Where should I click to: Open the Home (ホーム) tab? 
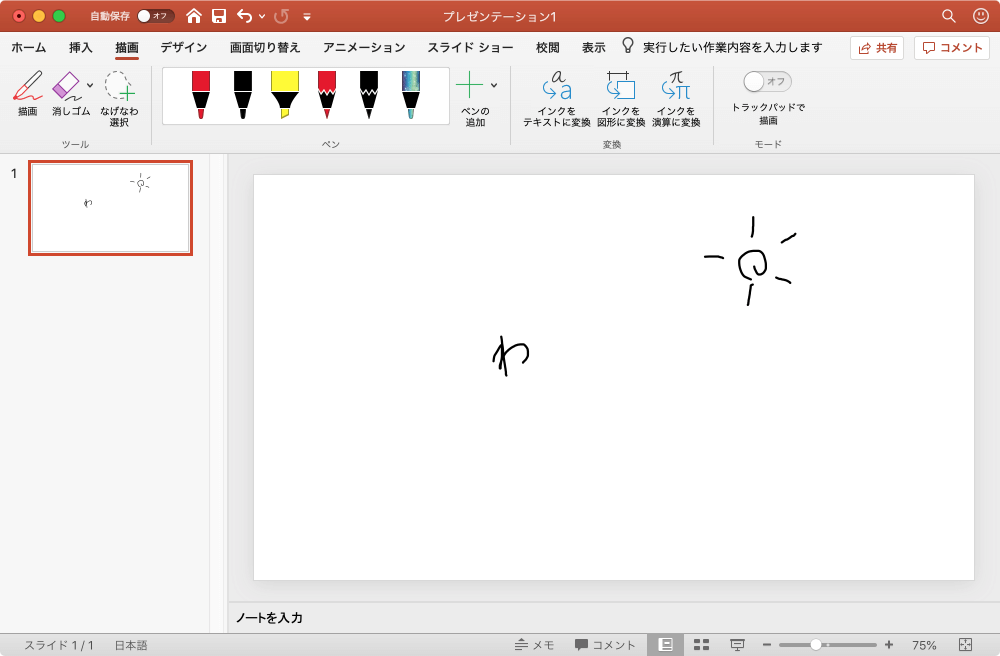click(x=29, y=47)
